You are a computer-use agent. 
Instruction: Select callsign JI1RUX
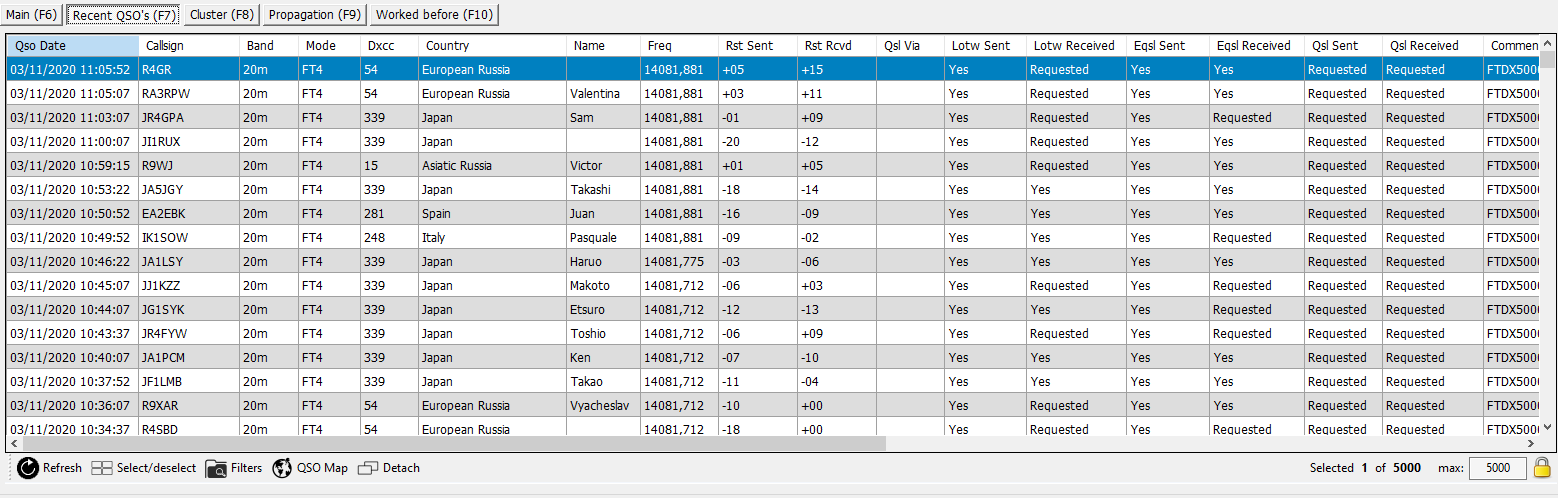click(x=162, y=142)
